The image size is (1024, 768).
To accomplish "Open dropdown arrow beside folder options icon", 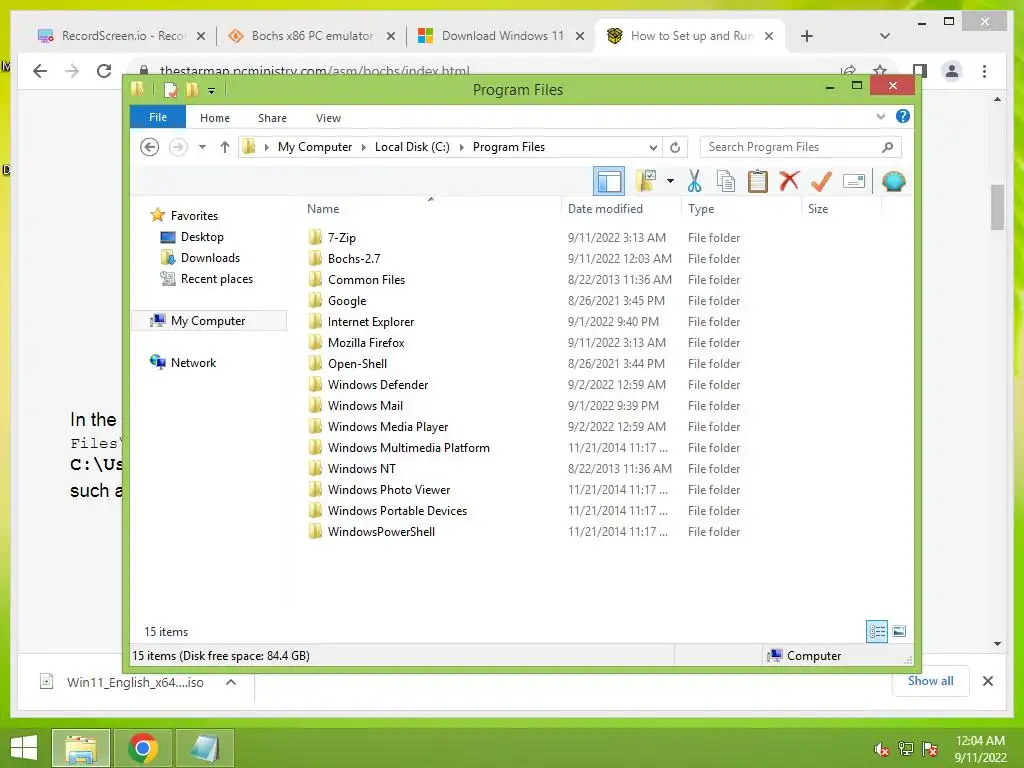I will coord(670,181).
